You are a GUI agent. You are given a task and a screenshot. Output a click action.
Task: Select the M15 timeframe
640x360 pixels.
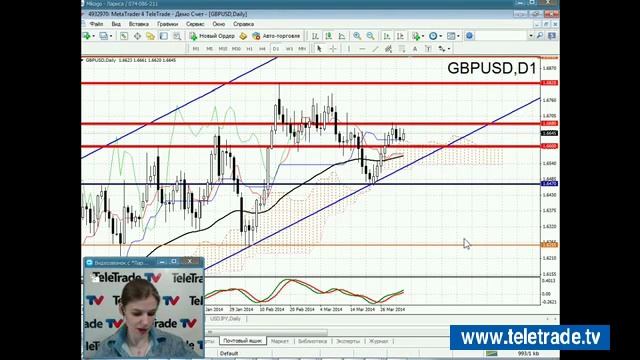pos(223,49)
